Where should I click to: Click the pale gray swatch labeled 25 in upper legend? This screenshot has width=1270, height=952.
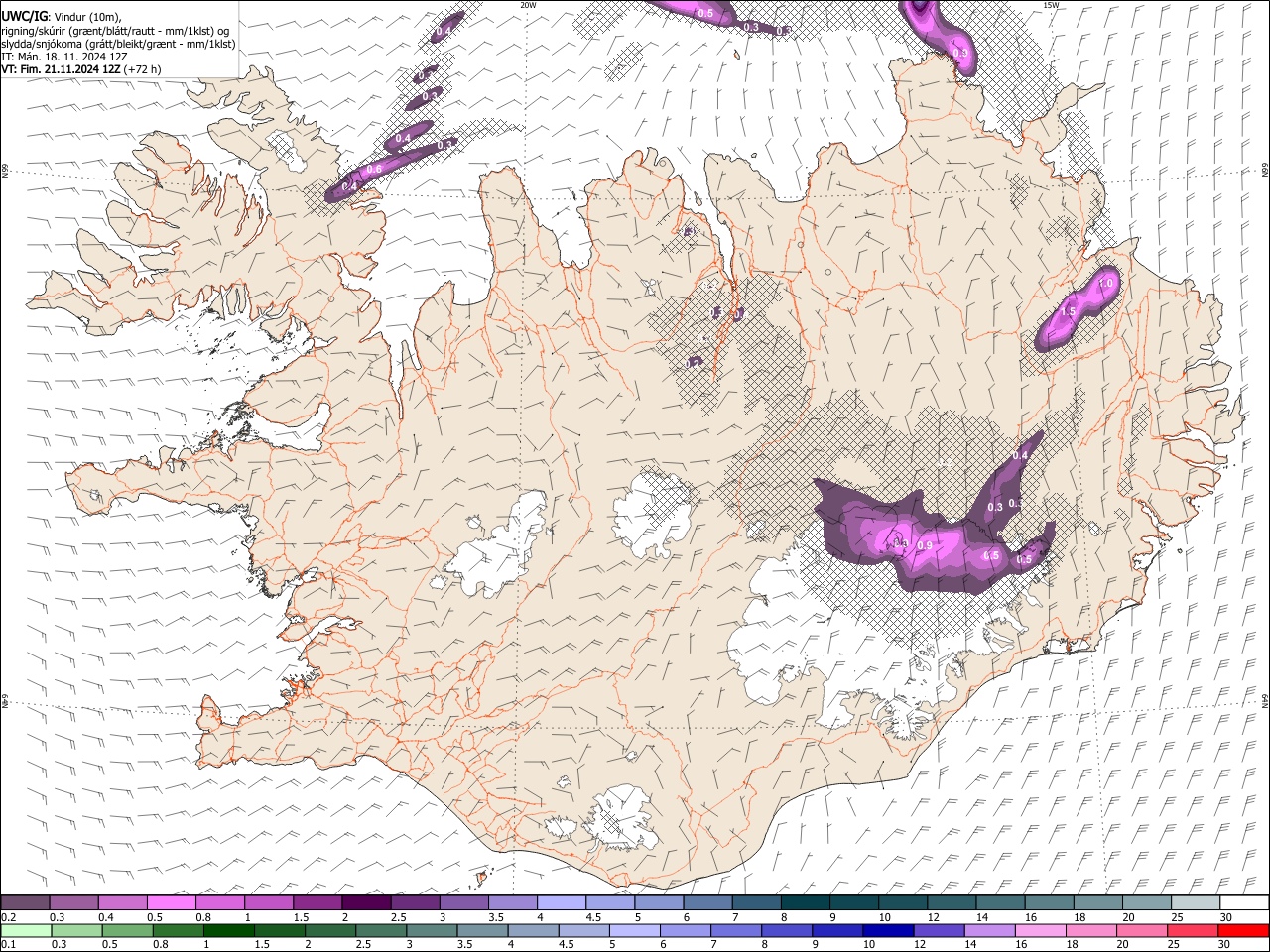pyautogui.click(x=1195, y=903)
